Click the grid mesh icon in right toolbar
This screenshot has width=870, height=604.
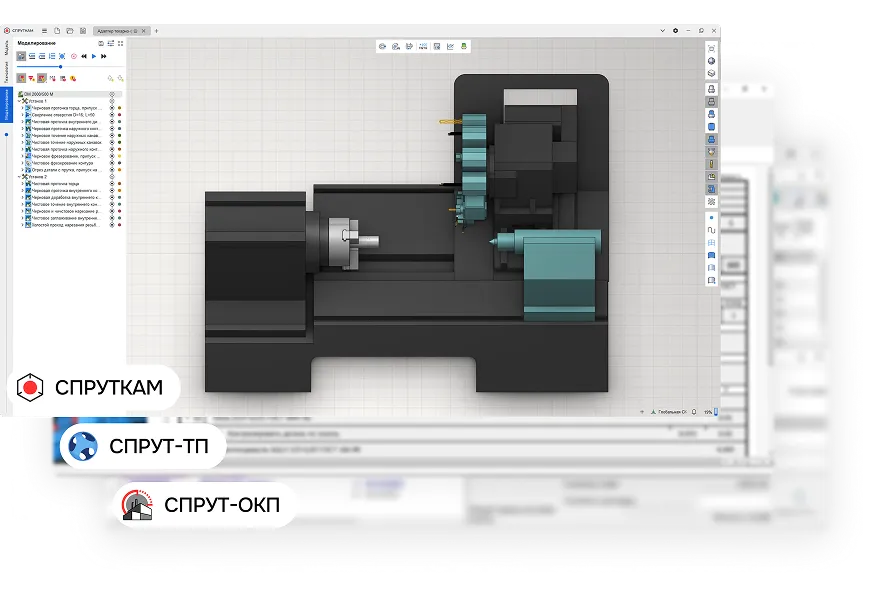(x=711, y=243)
